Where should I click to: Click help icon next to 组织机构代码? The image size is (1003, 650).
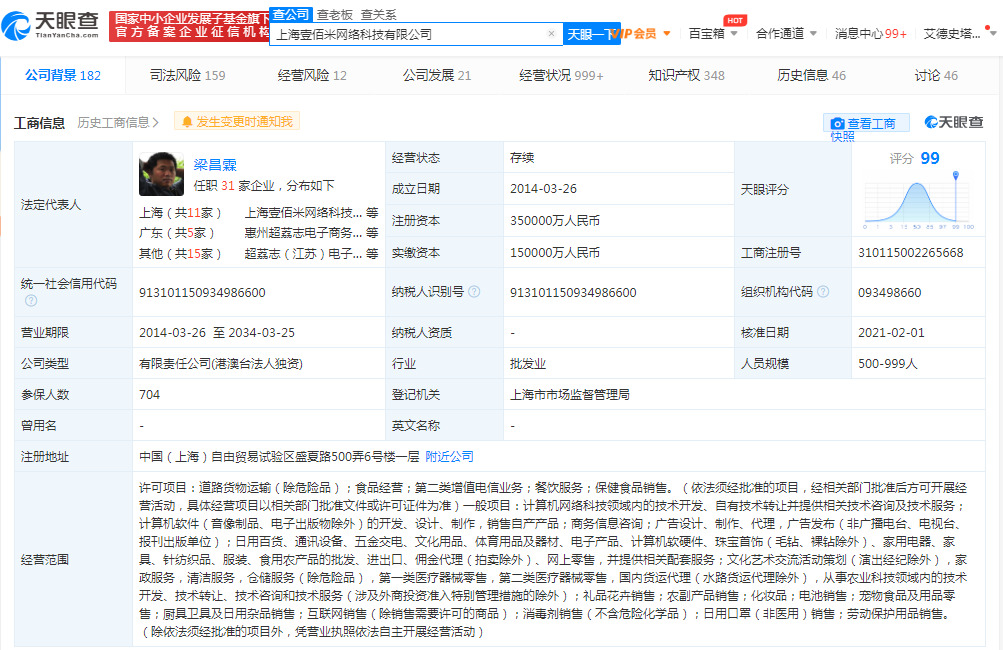[823, 292]
